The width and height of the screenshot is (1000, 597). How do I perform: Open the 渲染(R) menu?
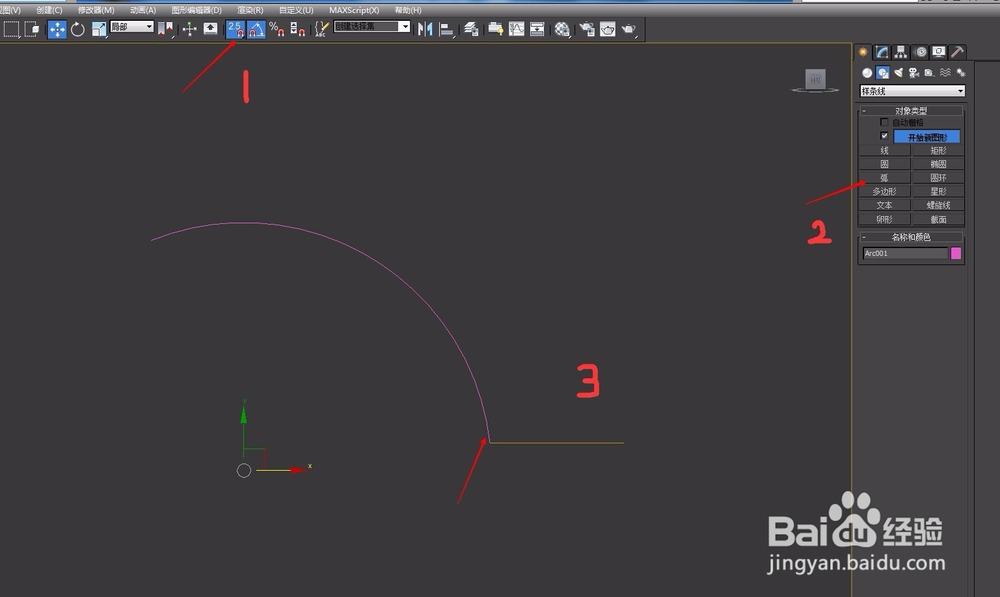[x=250, y=10]
